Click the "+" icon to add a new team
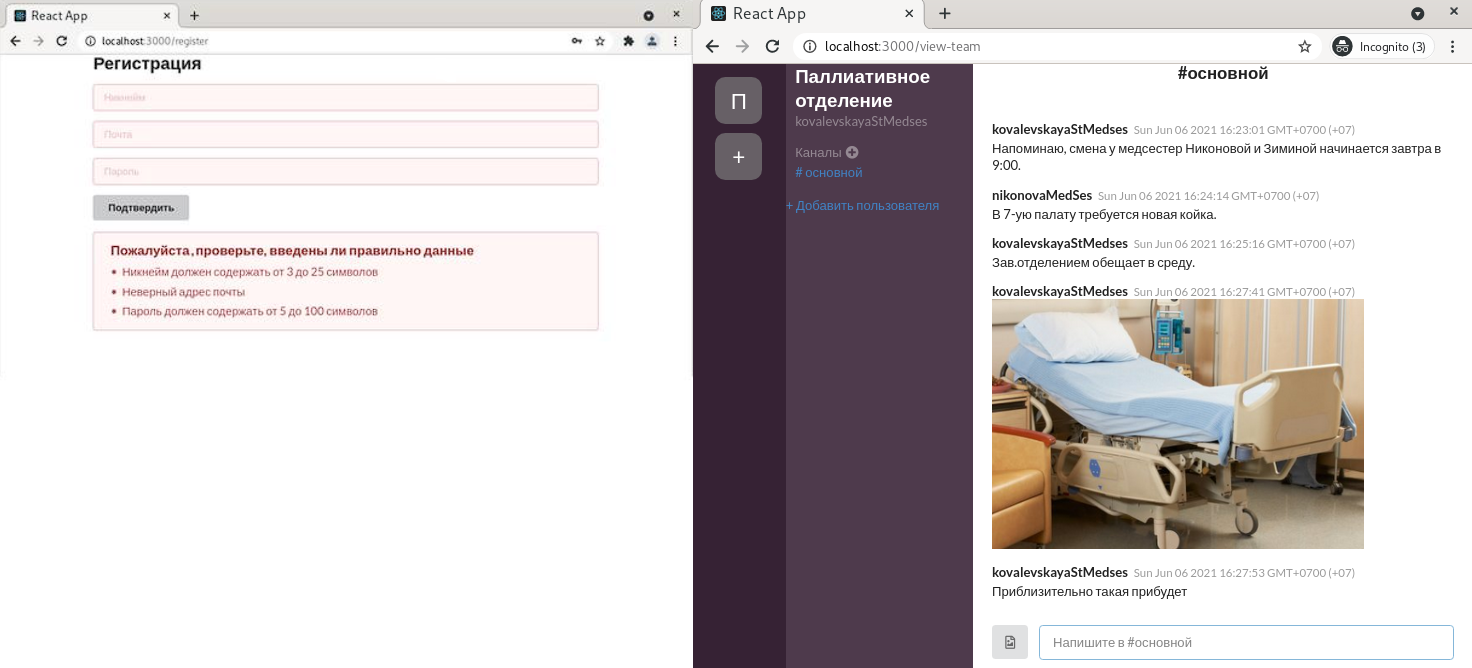 pos(738,156)
